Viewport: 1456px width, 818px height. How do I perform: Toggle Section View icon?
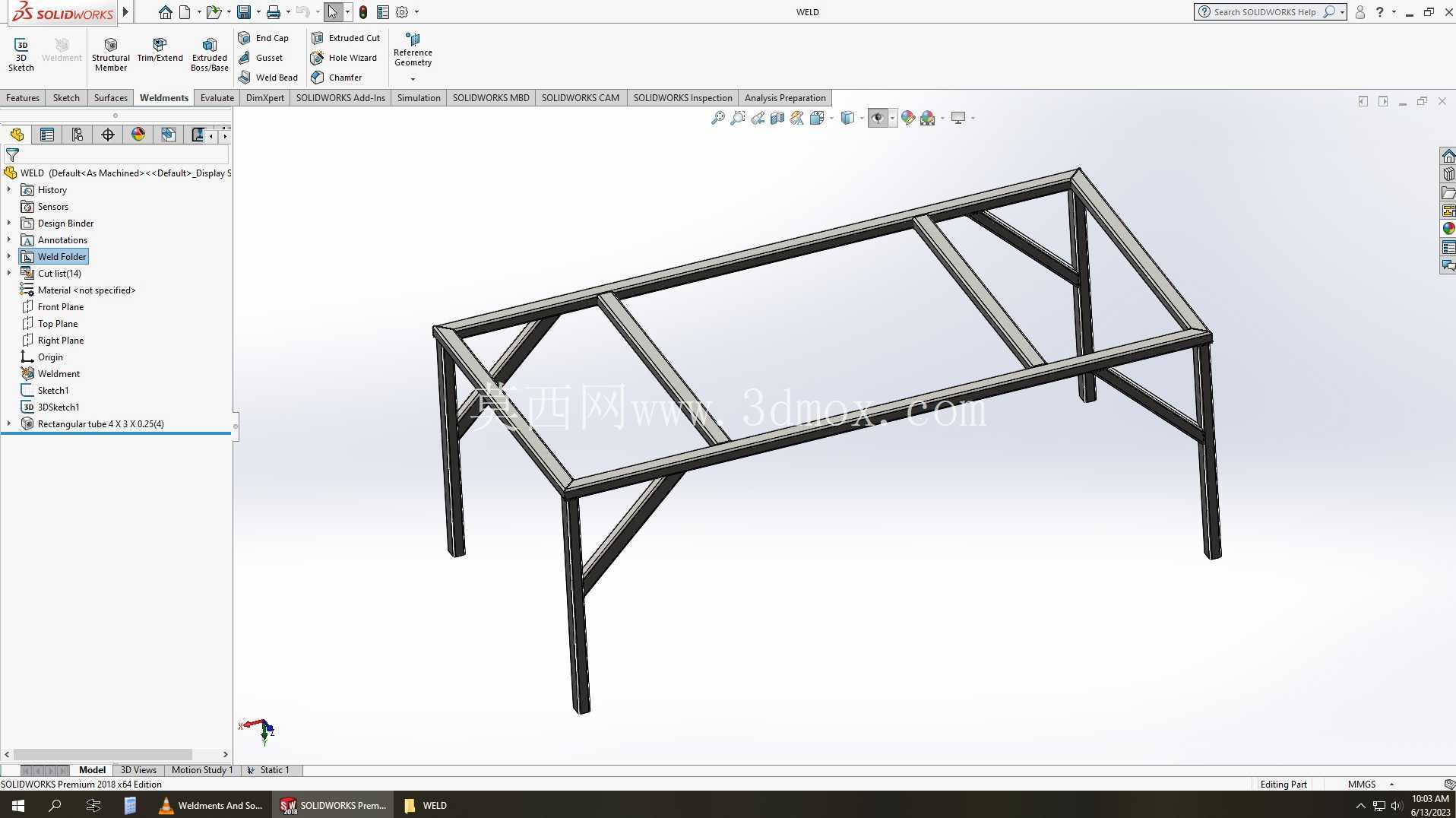tap(777, 118)
